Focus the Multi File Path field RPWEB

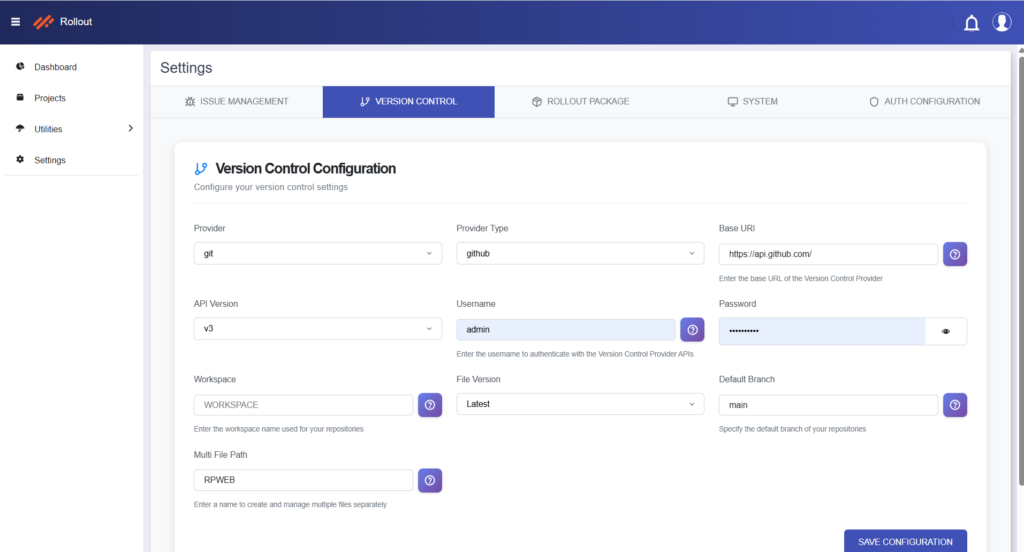point(303,480)
